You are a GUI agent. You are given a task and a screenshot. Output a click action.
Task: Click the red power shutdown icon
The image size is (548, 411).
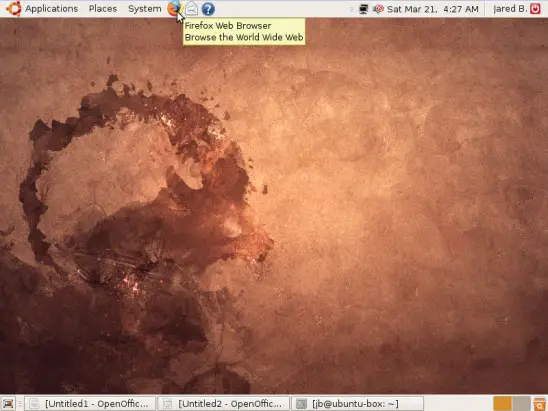pyautogui.click(x=535, y=8)
